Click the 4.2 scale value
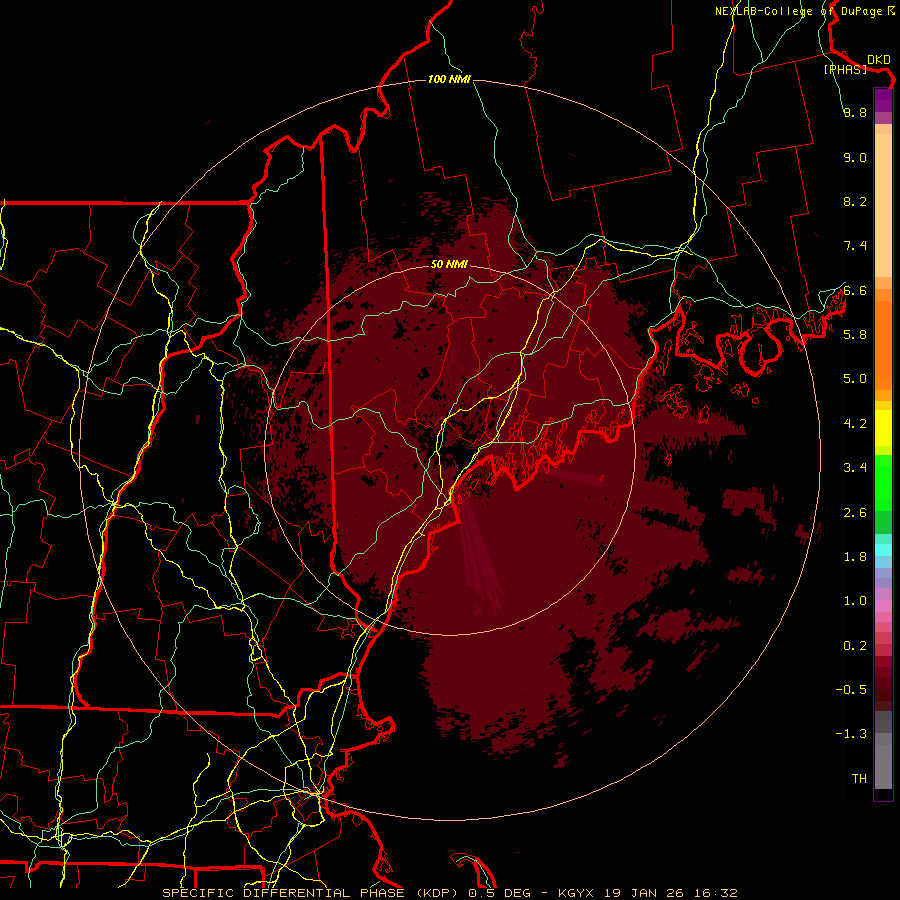The height and width of the screenshot is (900, 900). click(x=855, y=424)
